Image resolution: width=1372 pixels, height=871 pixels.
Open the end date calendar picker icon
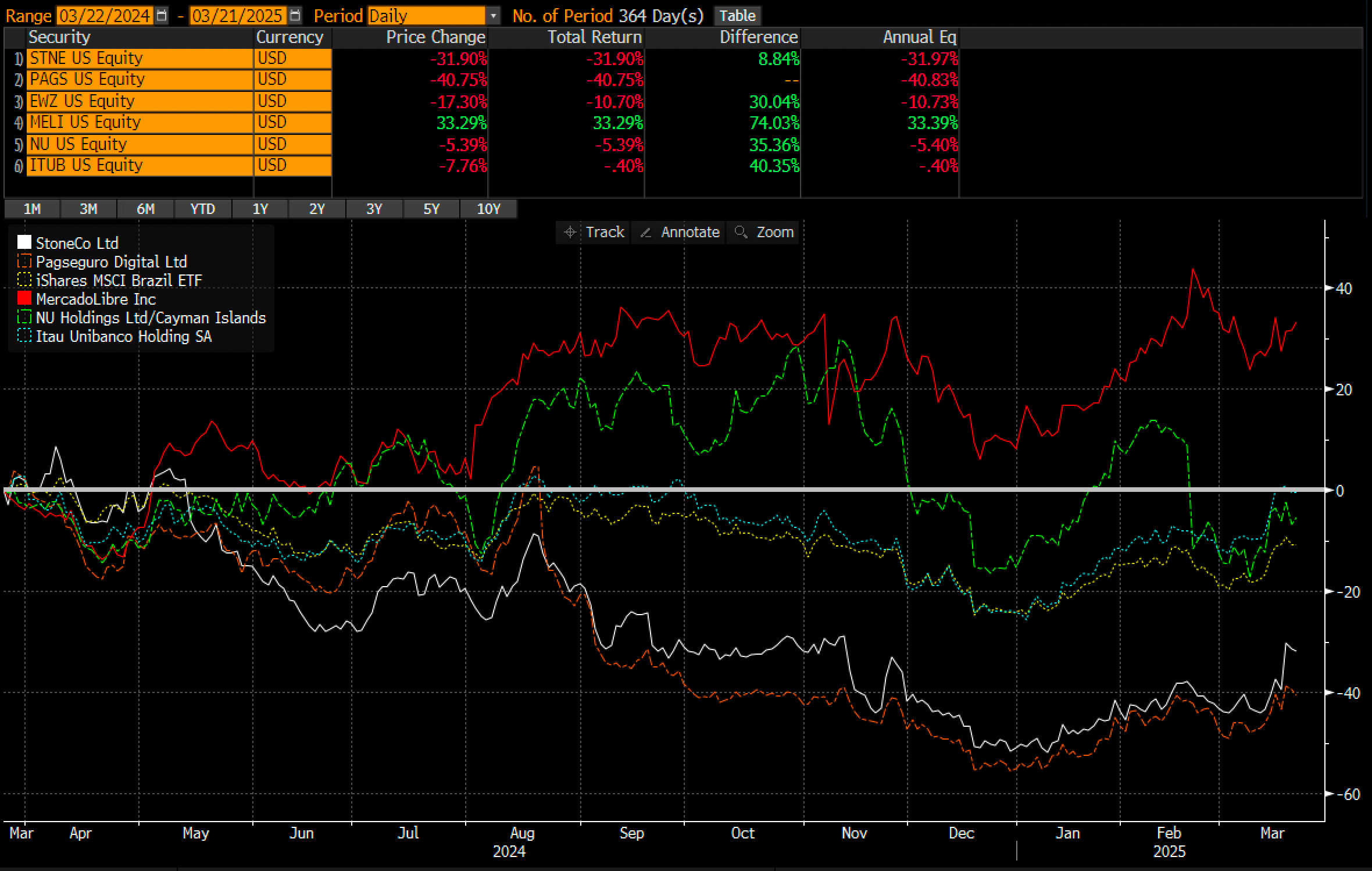295,16
